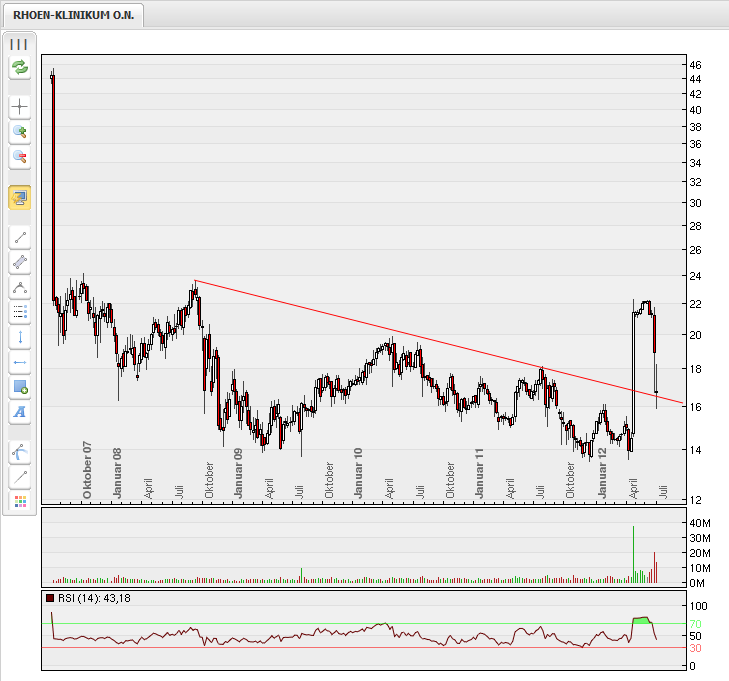729x681 pixels.
Task: Zoom in with the magnifier plus icon
Action: (x=20, y=132)
